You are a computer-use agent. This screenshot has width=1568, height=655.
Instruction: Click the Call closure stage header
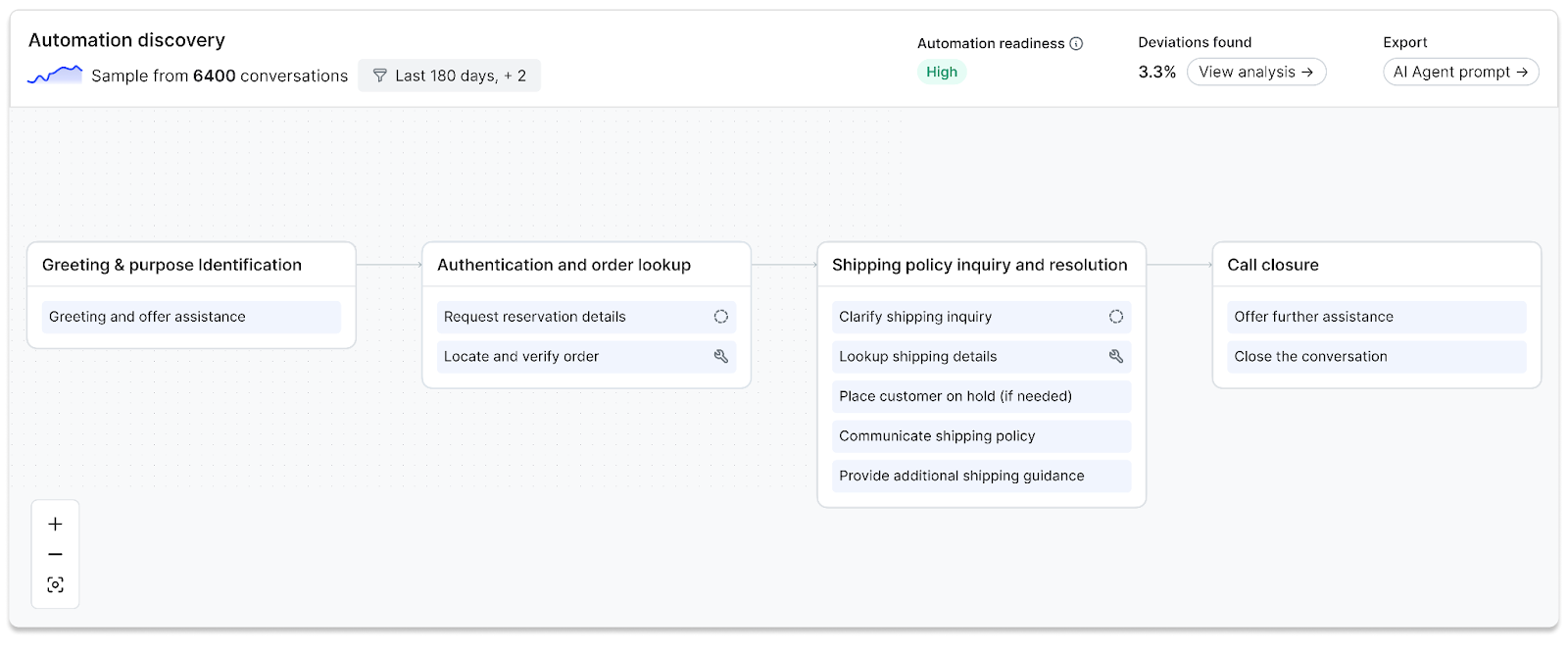[x=1273, y=265]
